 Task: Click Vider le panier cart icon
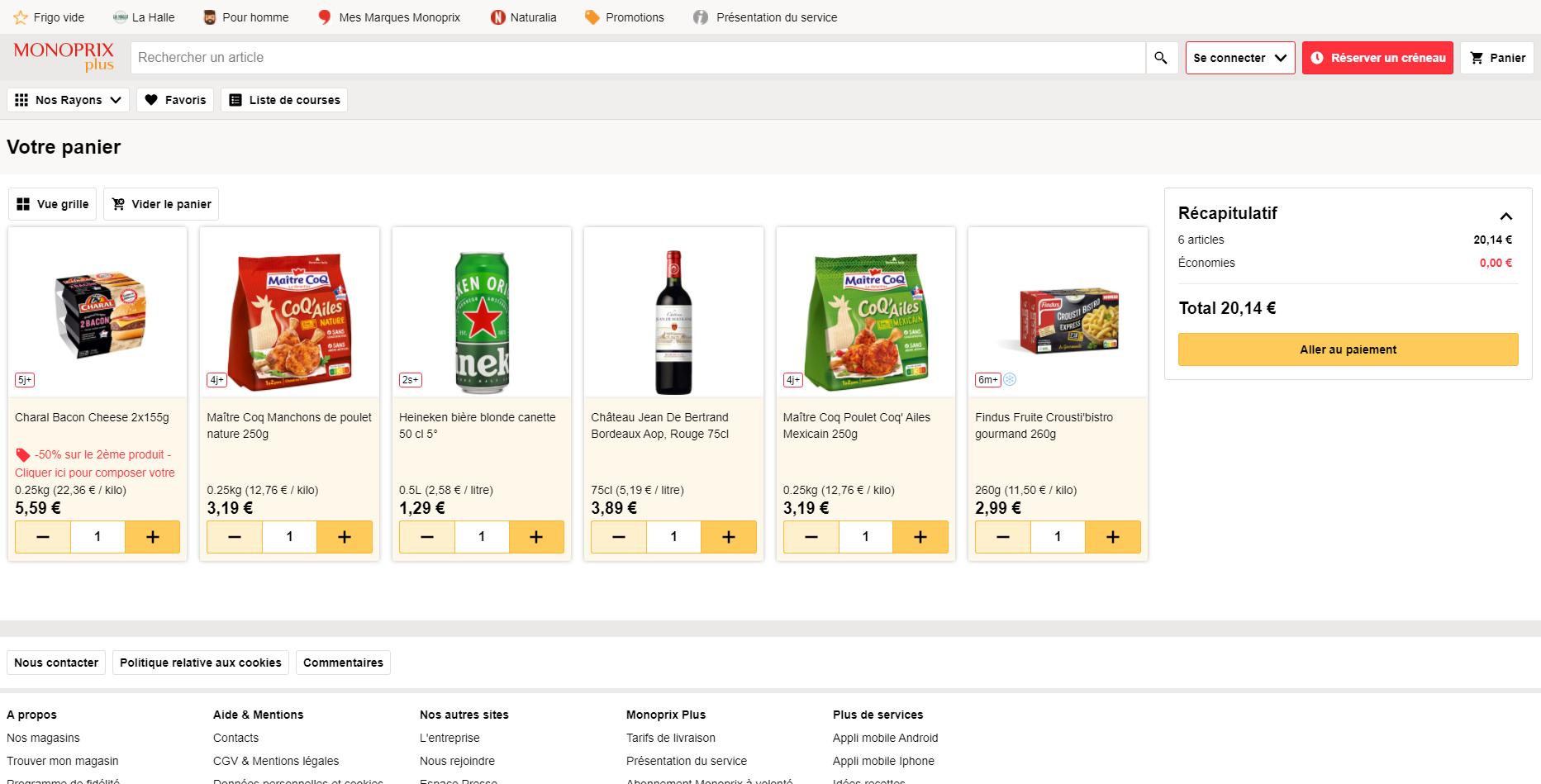(x=119, y=204)
